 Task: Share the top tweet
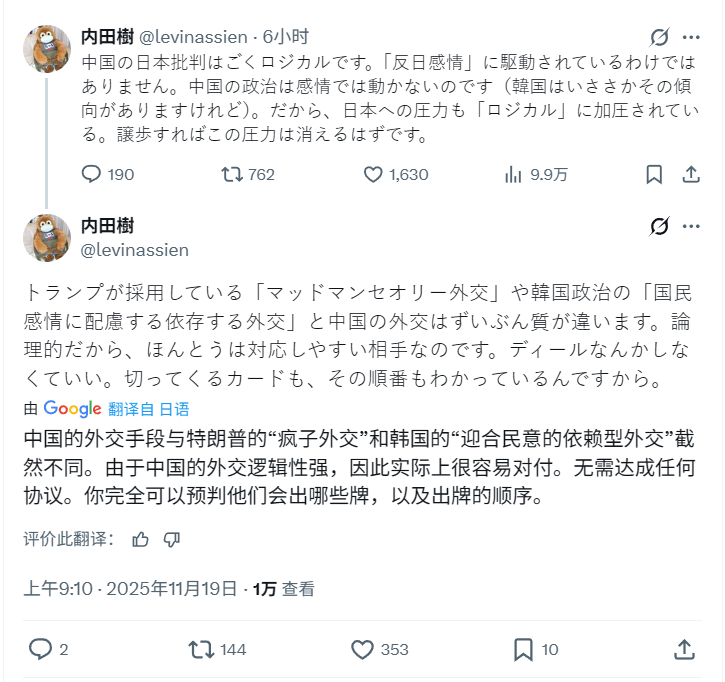(x=690, y=175)
